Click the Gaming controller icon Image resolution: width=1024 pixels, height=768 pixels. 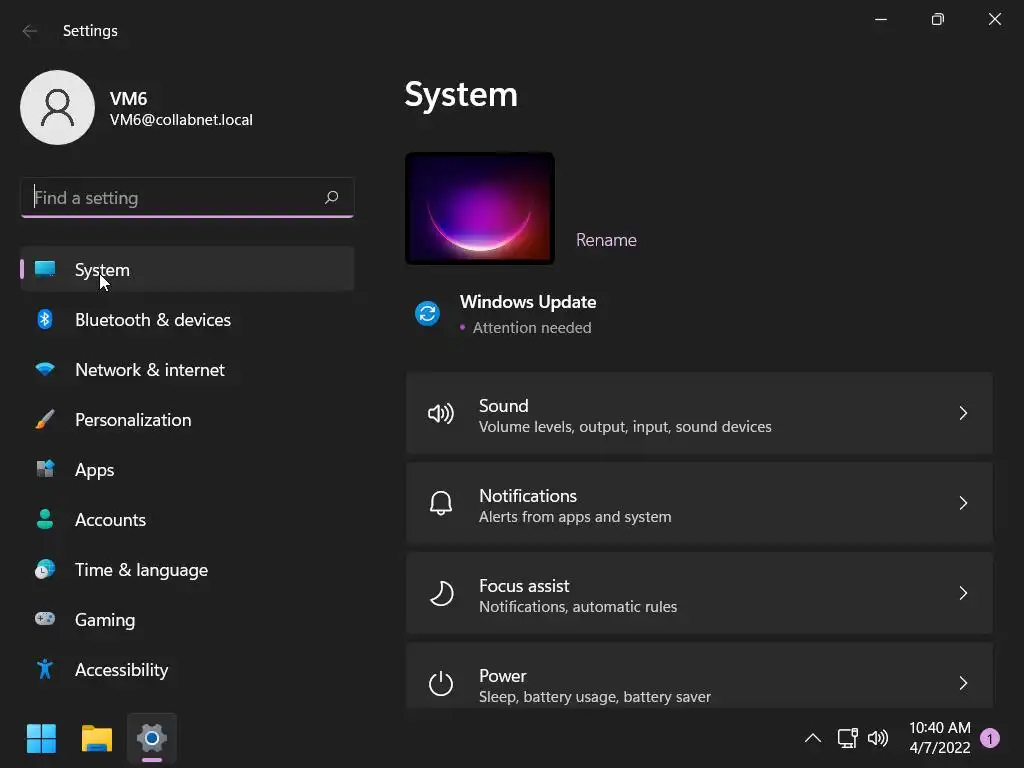(x=45, y=618)
